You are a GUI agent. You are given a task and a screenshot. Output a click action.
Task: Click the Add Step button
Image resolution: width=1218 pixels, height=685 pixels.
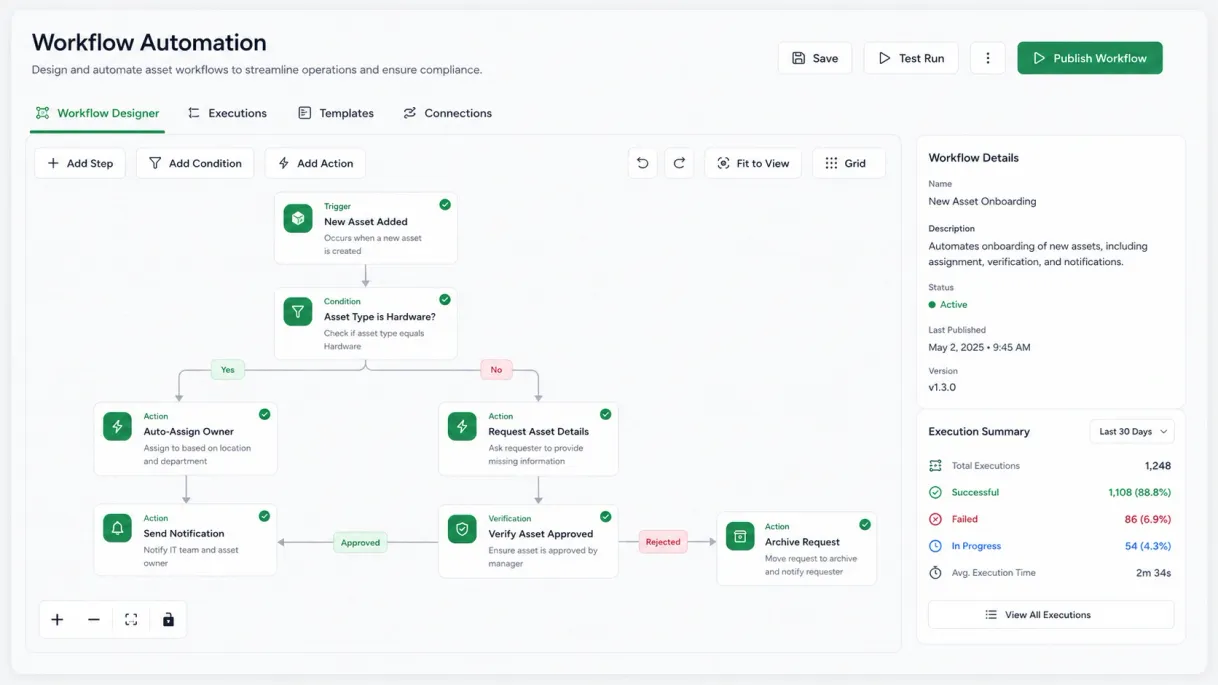click(80, 163)
